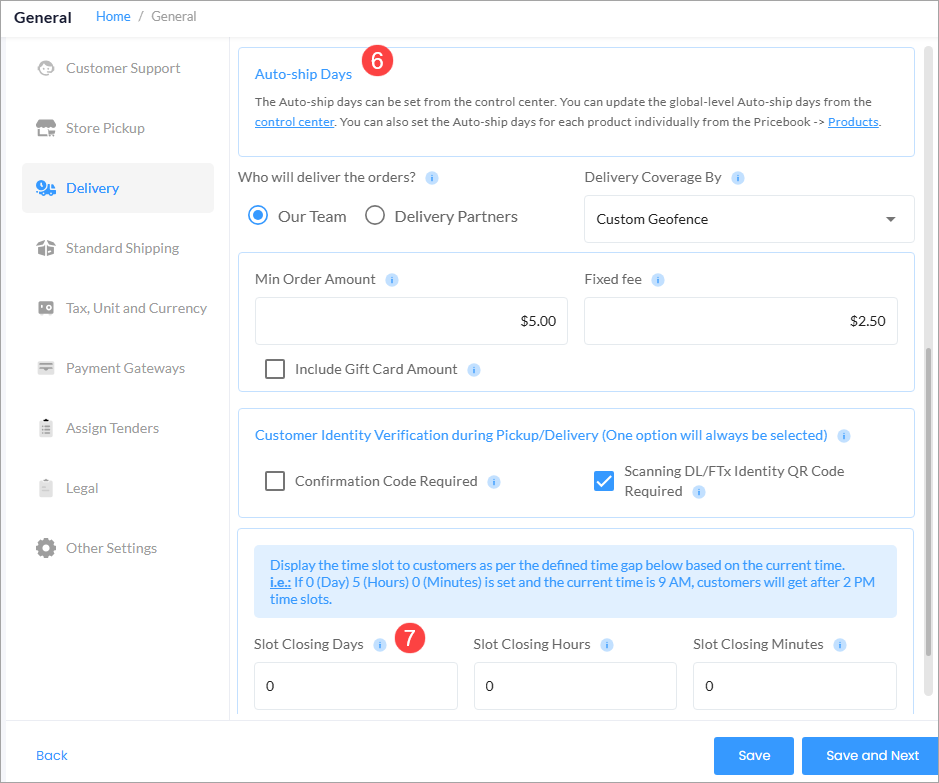Click info icon beside Fixed fee
This screenshot has width=939, height=783.
658,280
